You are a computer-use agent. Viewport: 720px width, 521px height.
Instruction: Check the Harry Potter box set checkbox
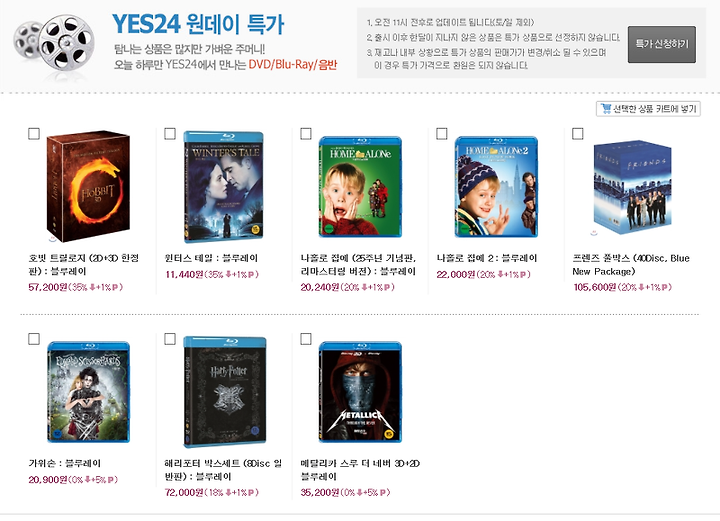point(170,339)
